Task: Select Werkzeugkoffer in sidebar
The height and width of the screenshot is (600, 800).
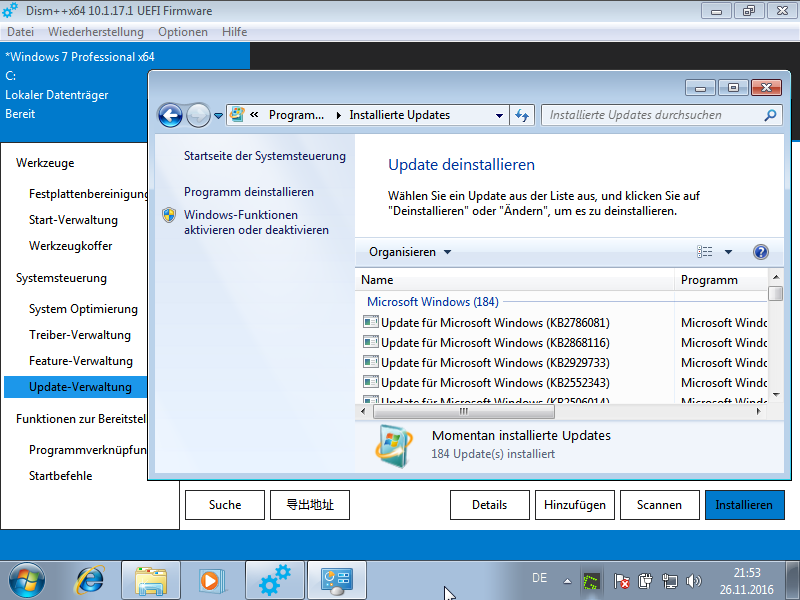Action: click(x=70, y=246)
